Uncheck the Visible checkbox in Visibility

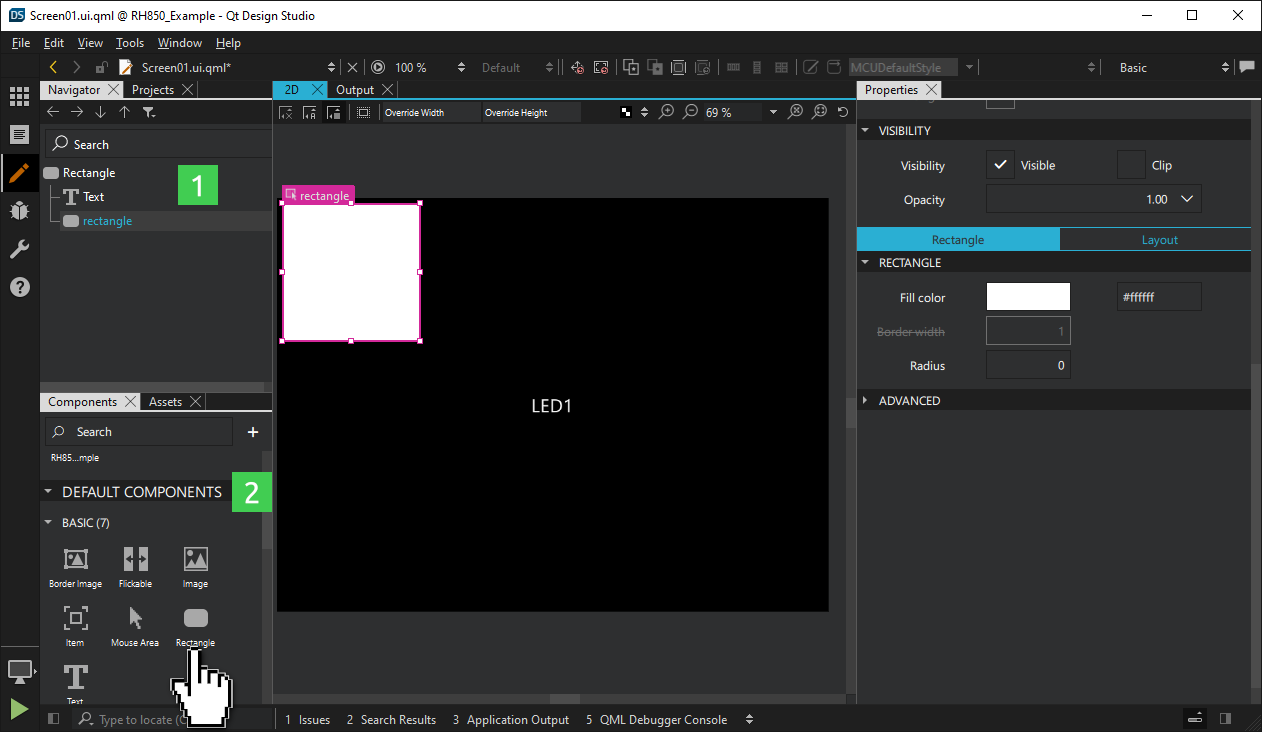(1000, 165)
